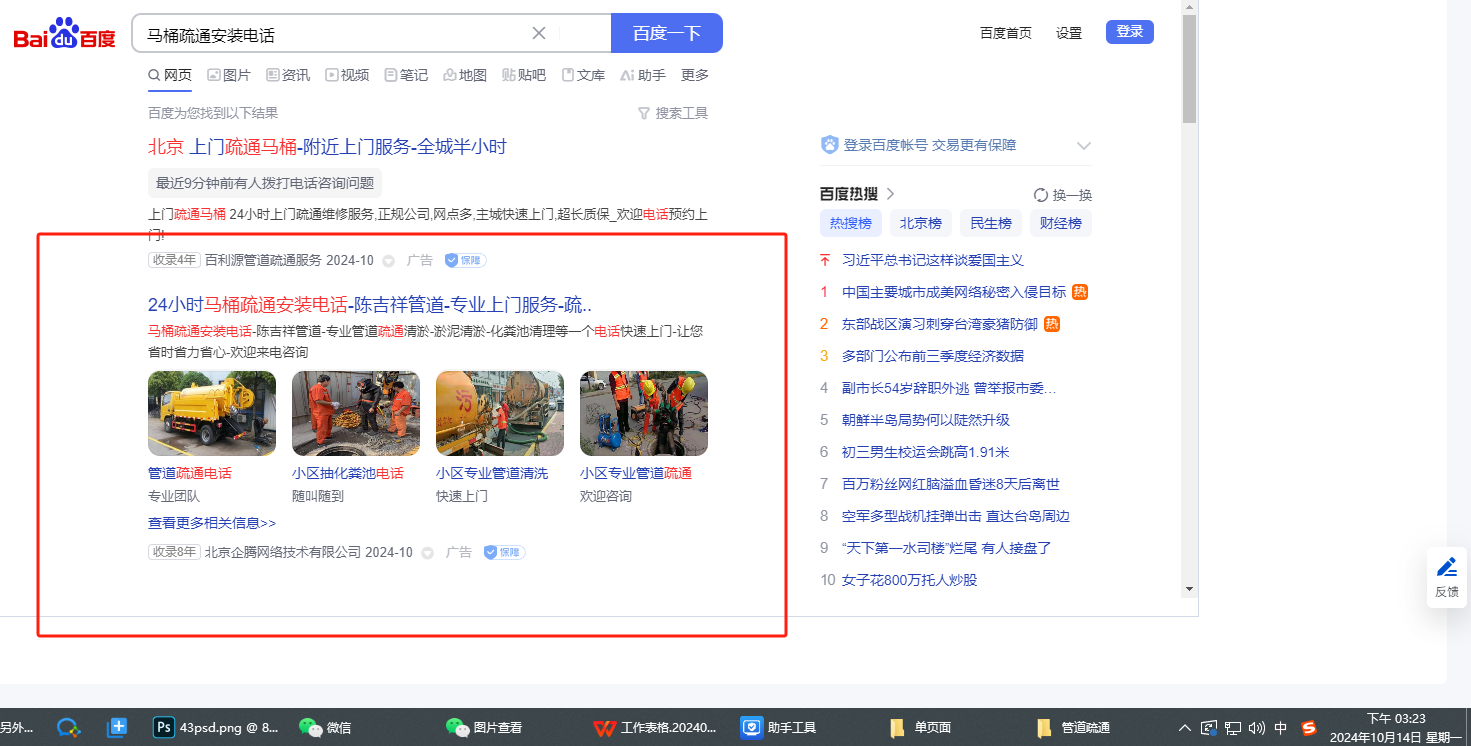Expand dropdown arrow beside 北京企腾网络技术有限公司 2024-10
Screen dimensions: 1471x746
[x=428, y=553]
